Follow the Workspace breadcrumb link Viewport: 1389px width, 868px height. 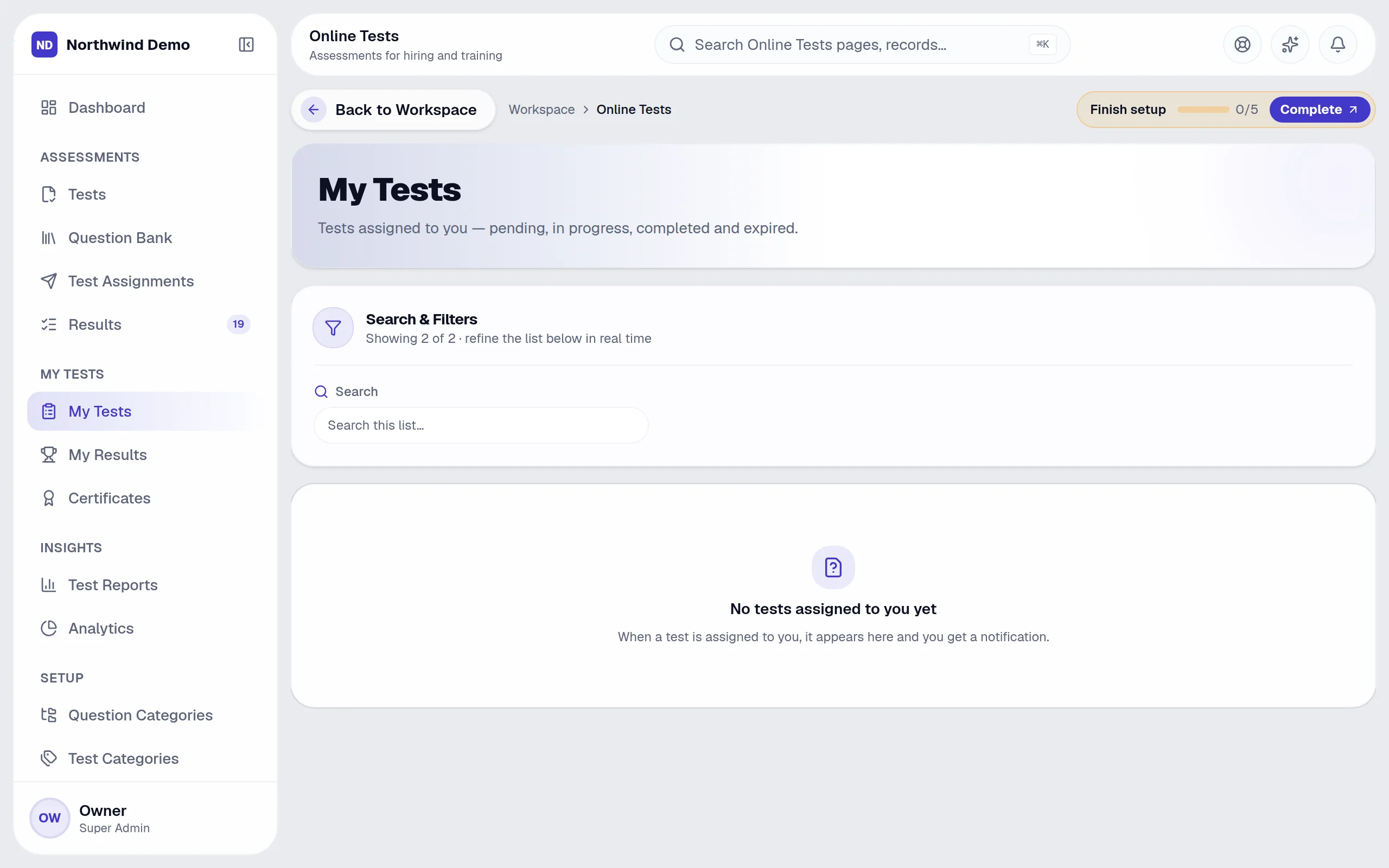click(x=541, y=110)
